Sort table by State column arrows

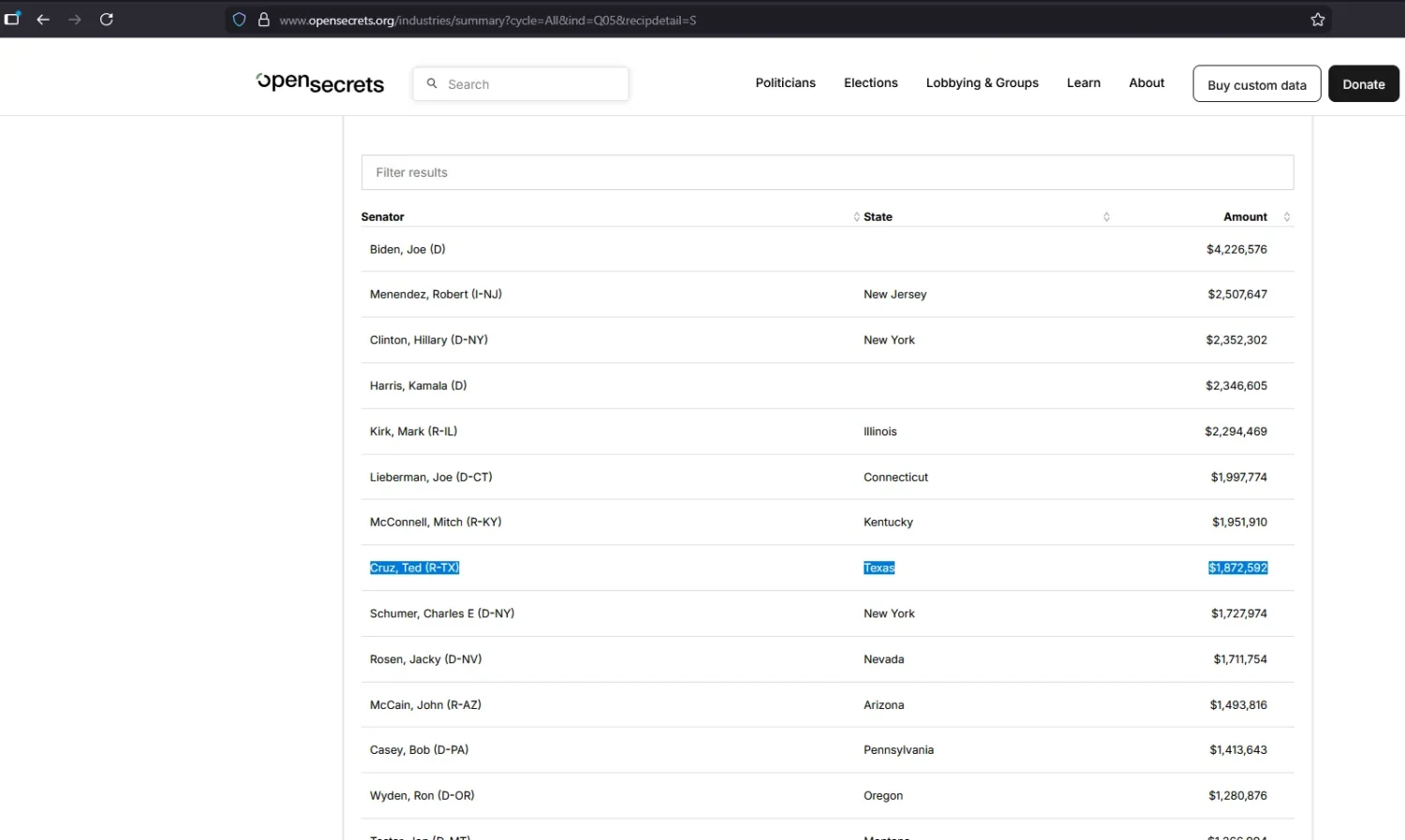point(1106,216)
